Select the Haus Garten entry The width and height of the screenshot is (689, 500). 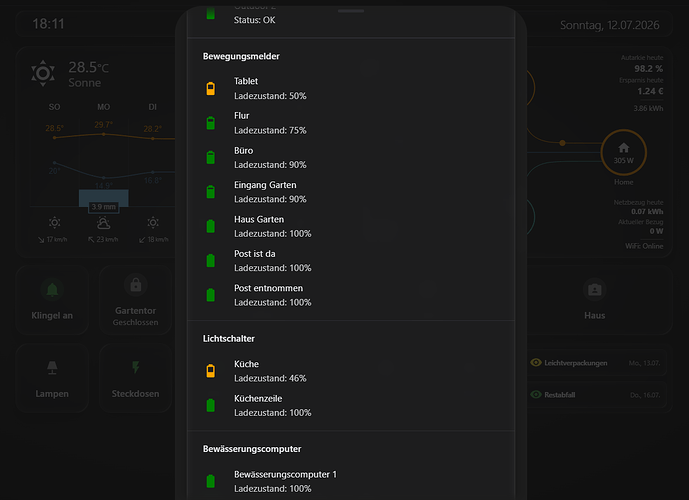click(351, 226)
